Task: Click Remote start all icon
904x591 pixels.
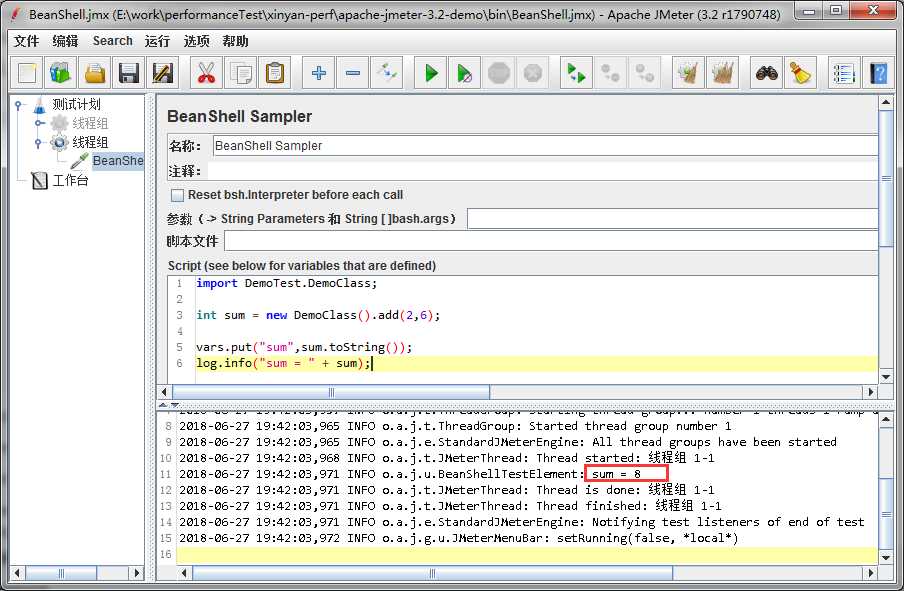Action: click(576, 73)
